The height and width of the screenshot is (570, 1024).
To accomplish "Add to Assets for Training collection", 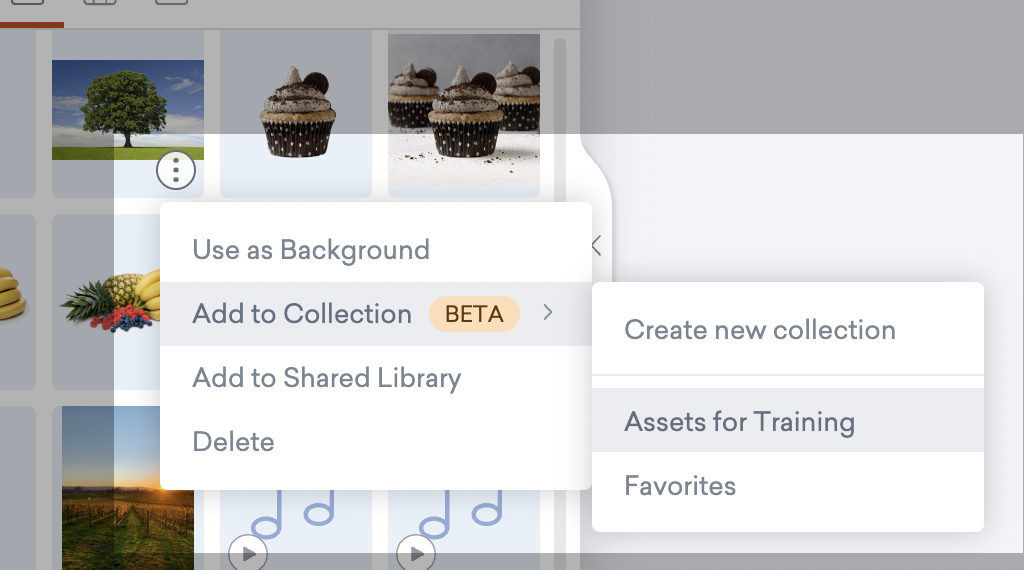I will tap(740, 422).
